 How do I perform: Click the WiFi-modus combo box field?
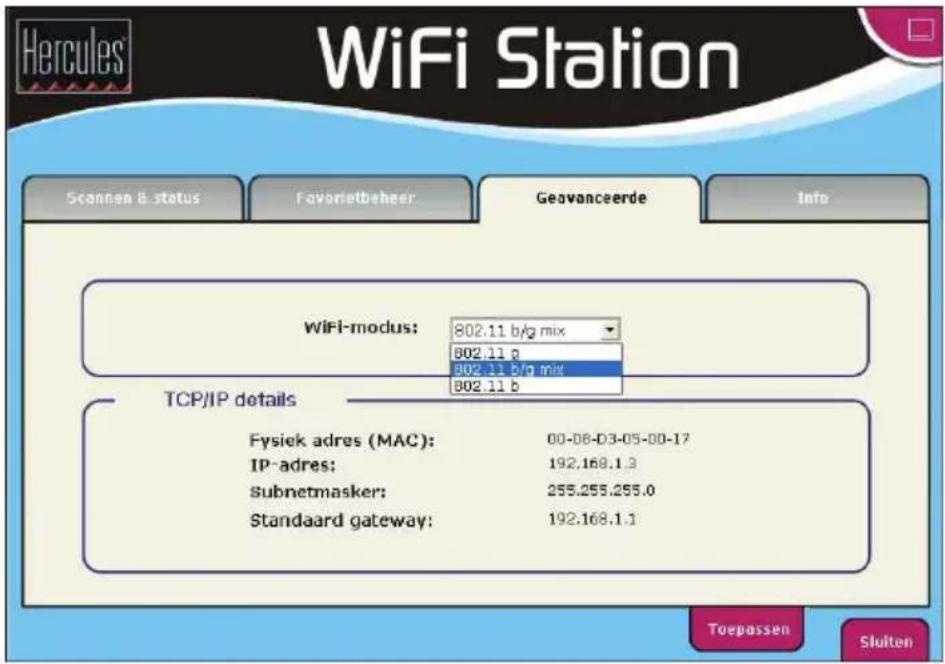(535, 330)
